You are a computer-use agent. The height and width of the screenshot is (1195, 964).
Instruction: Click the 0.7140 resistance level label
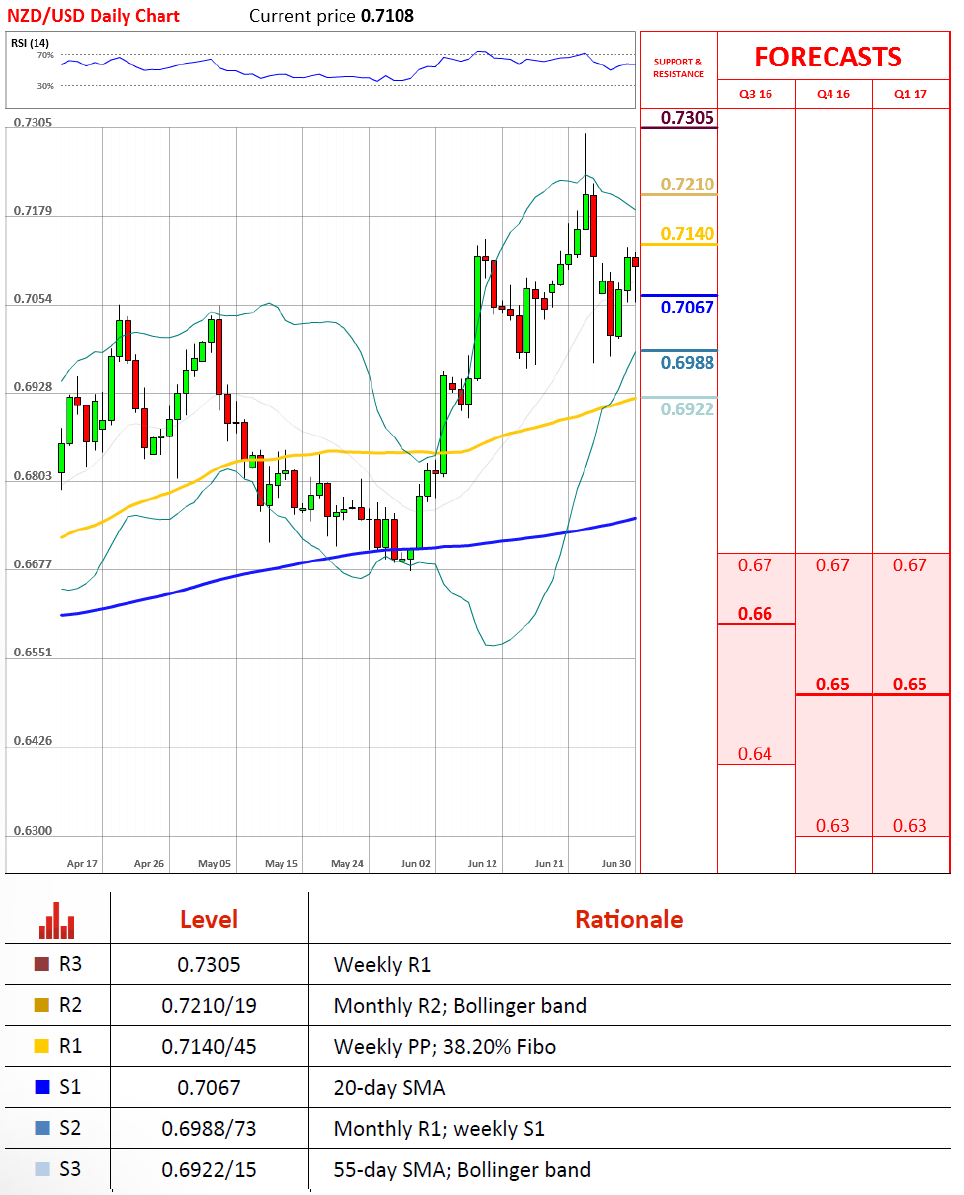point(687,233)
